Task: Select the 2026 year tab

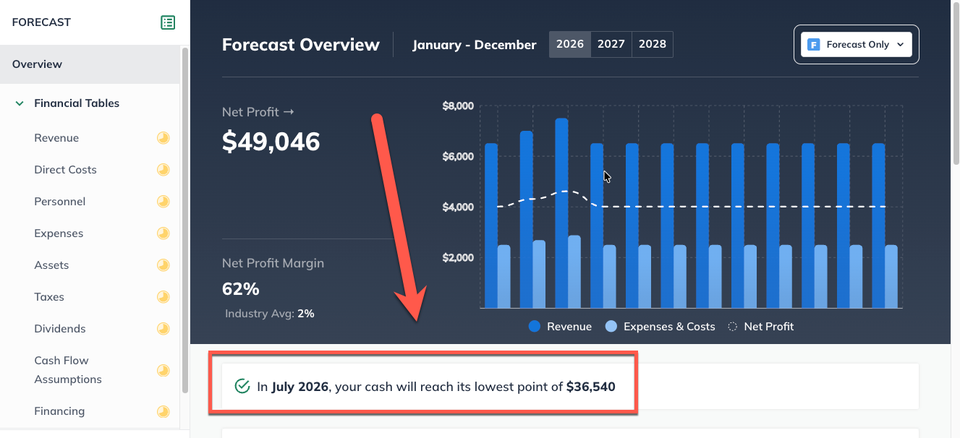Action: click(570, 45)
